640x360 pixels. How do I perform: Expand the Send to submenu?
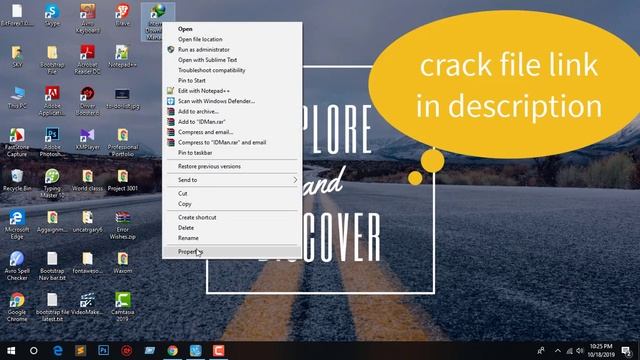232,180
